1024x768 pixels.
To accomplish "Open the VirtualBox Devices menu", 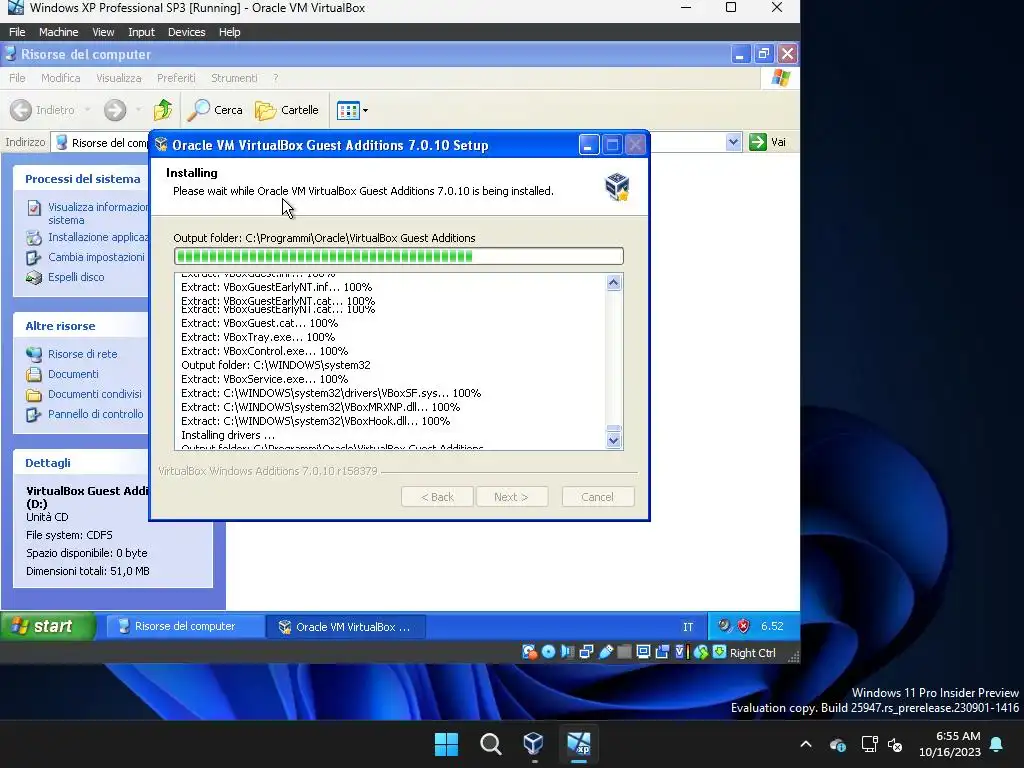I will click(186, 32).
